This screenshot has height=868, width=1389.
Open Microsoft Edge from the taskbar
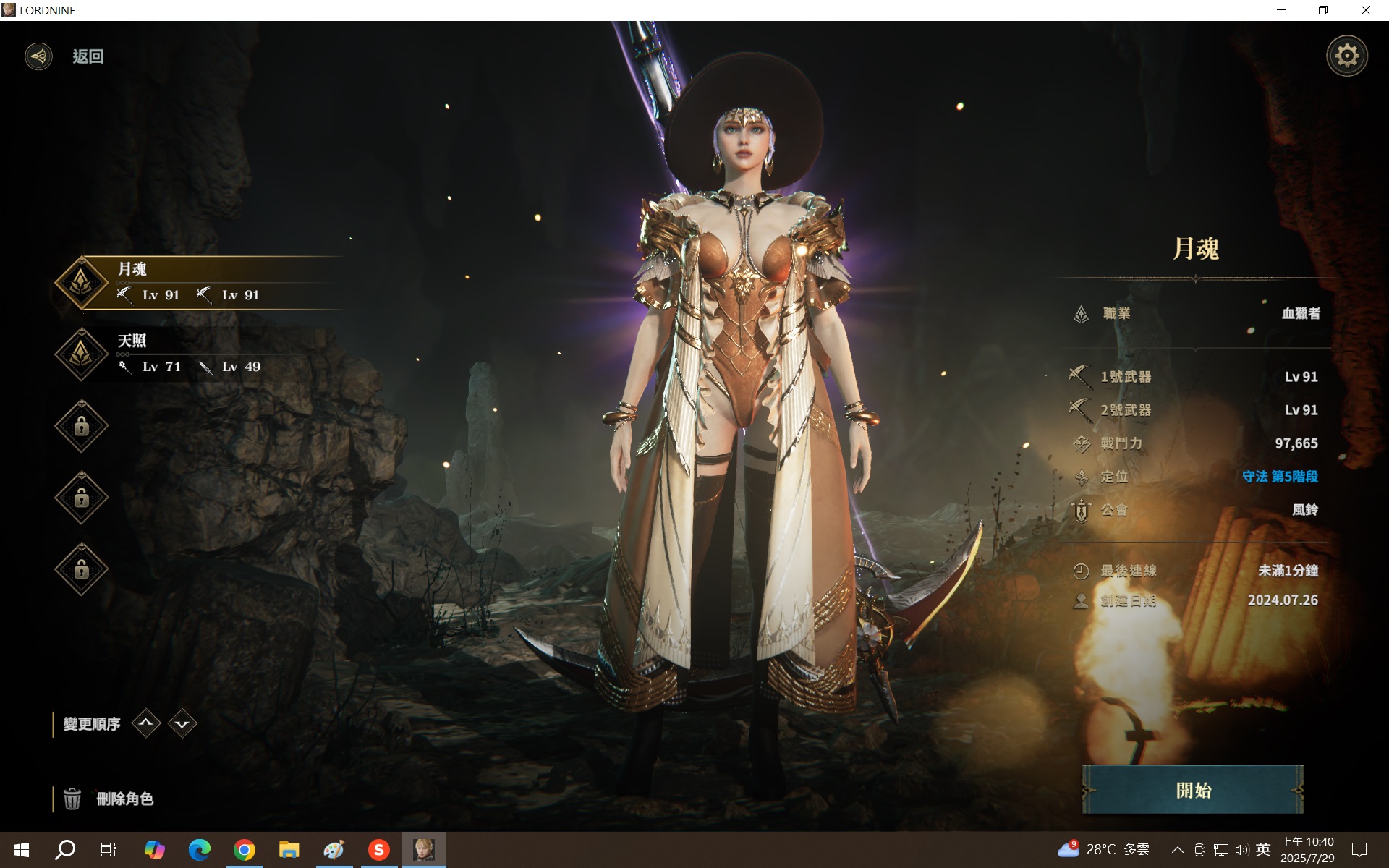tap(199, 850)
